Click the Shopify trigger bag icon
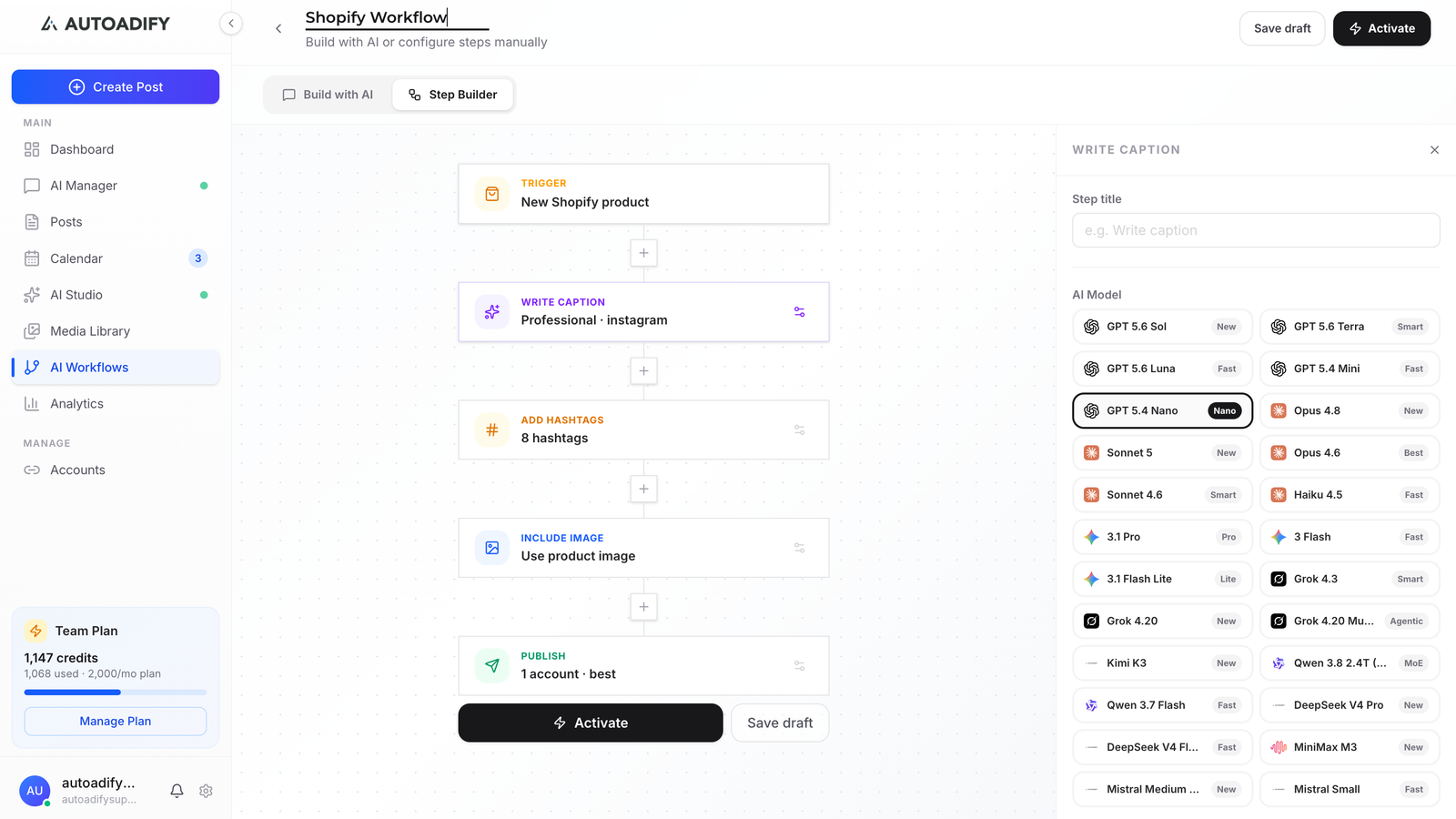This screenshot has height=819, width=1456. pyautogui.click(x=492, y=194)
